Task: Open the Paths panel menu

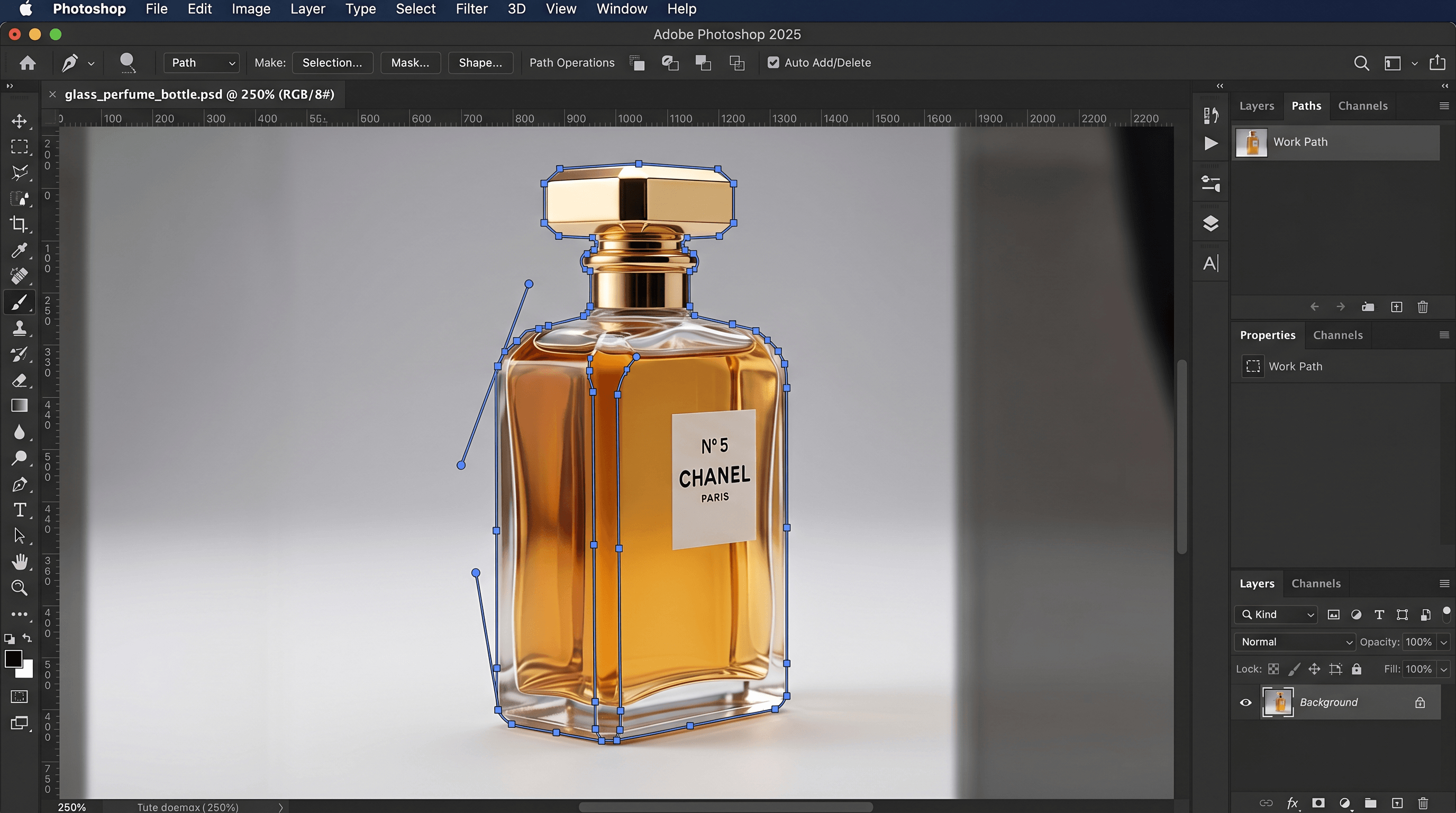Action: pyautogui.click(x=1443, y=106)
